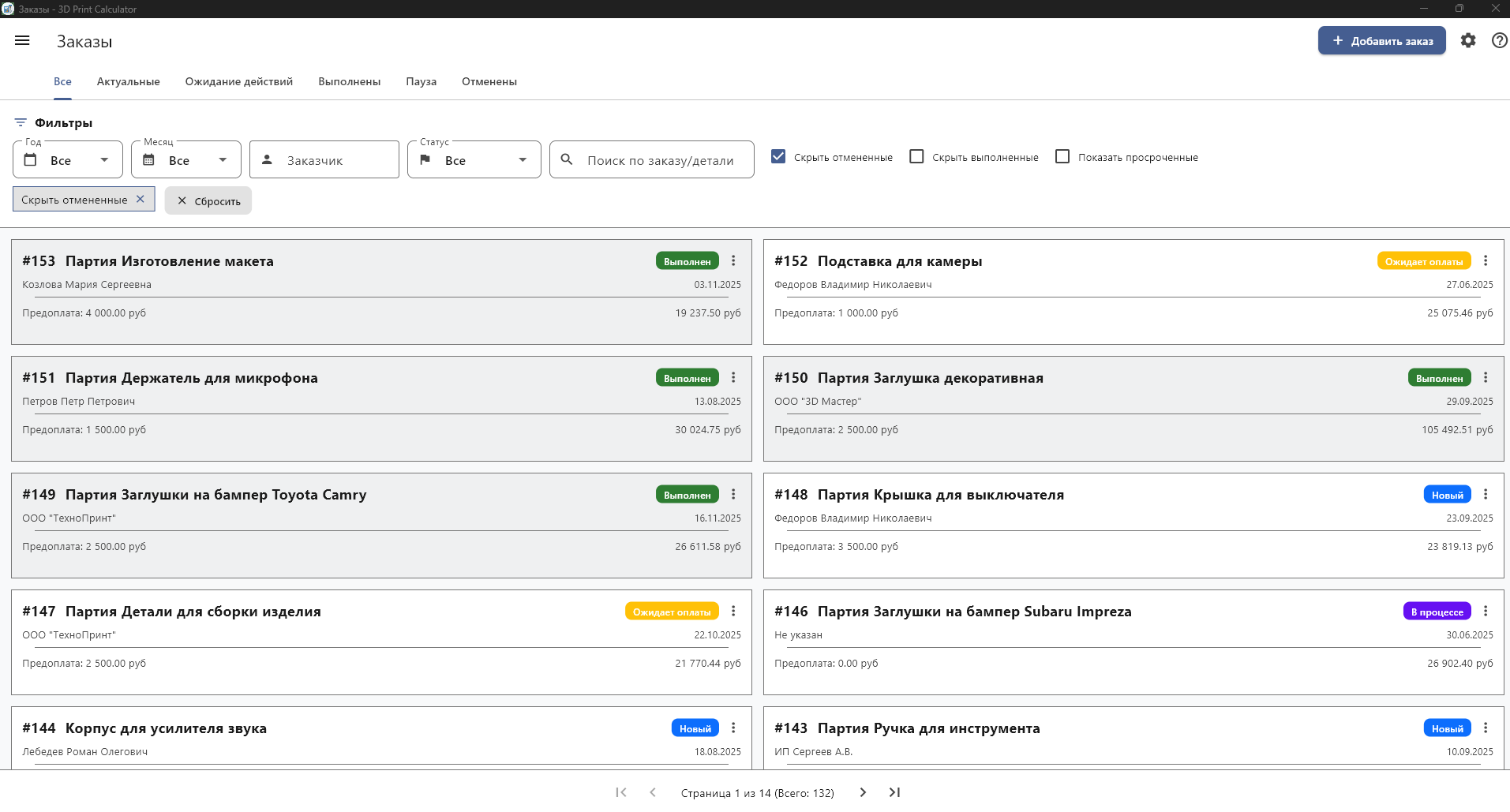Click the 'Добавить заказ' button
This screenshot has width=1510, height=812.
(x=1381, y=41)
